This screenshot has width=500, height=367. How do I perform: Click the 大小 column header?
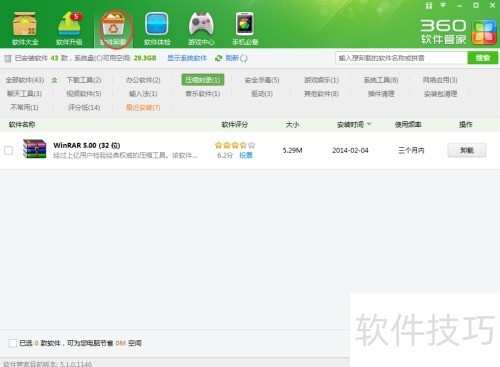coord(292,124)
